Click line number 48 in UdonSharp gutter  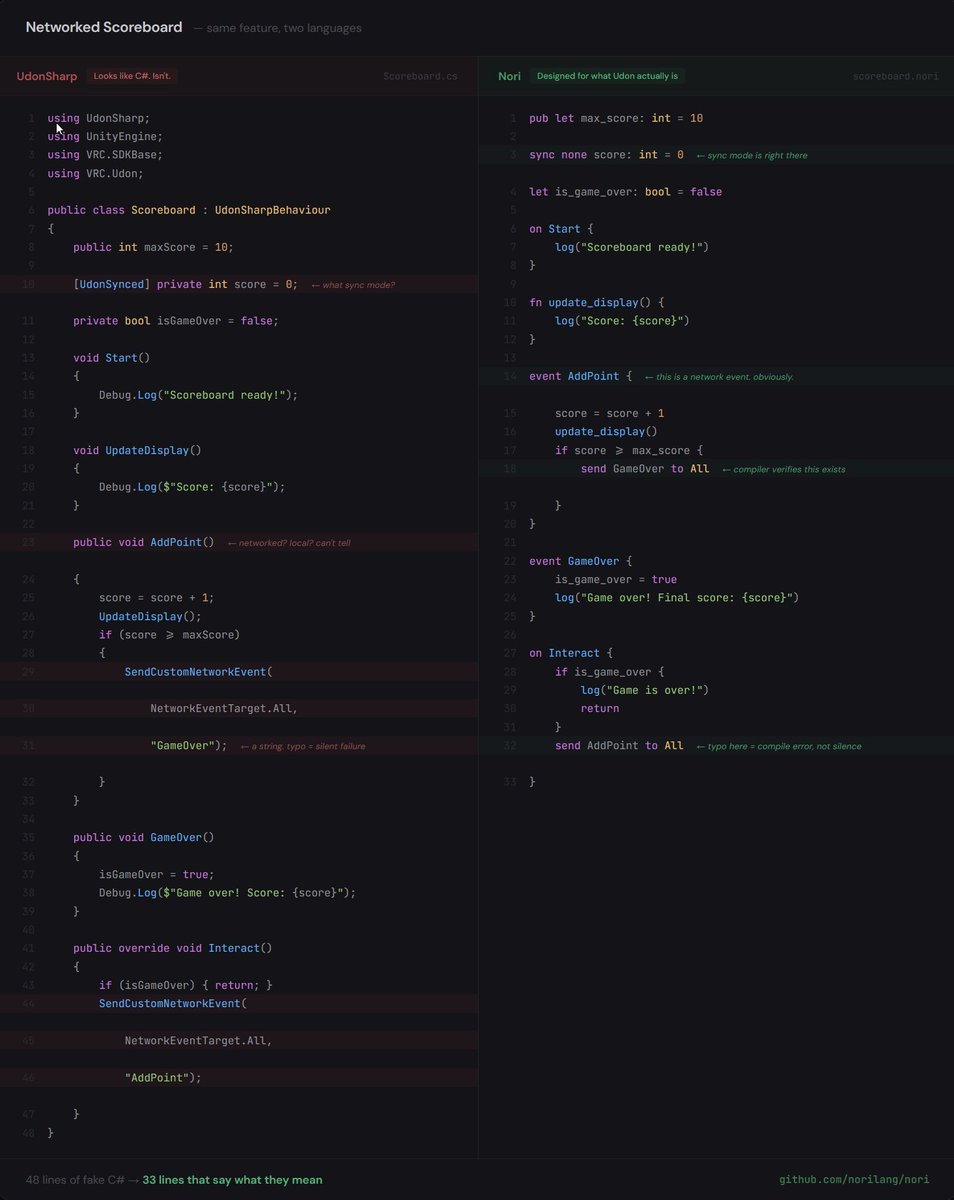coord(27,1133)
